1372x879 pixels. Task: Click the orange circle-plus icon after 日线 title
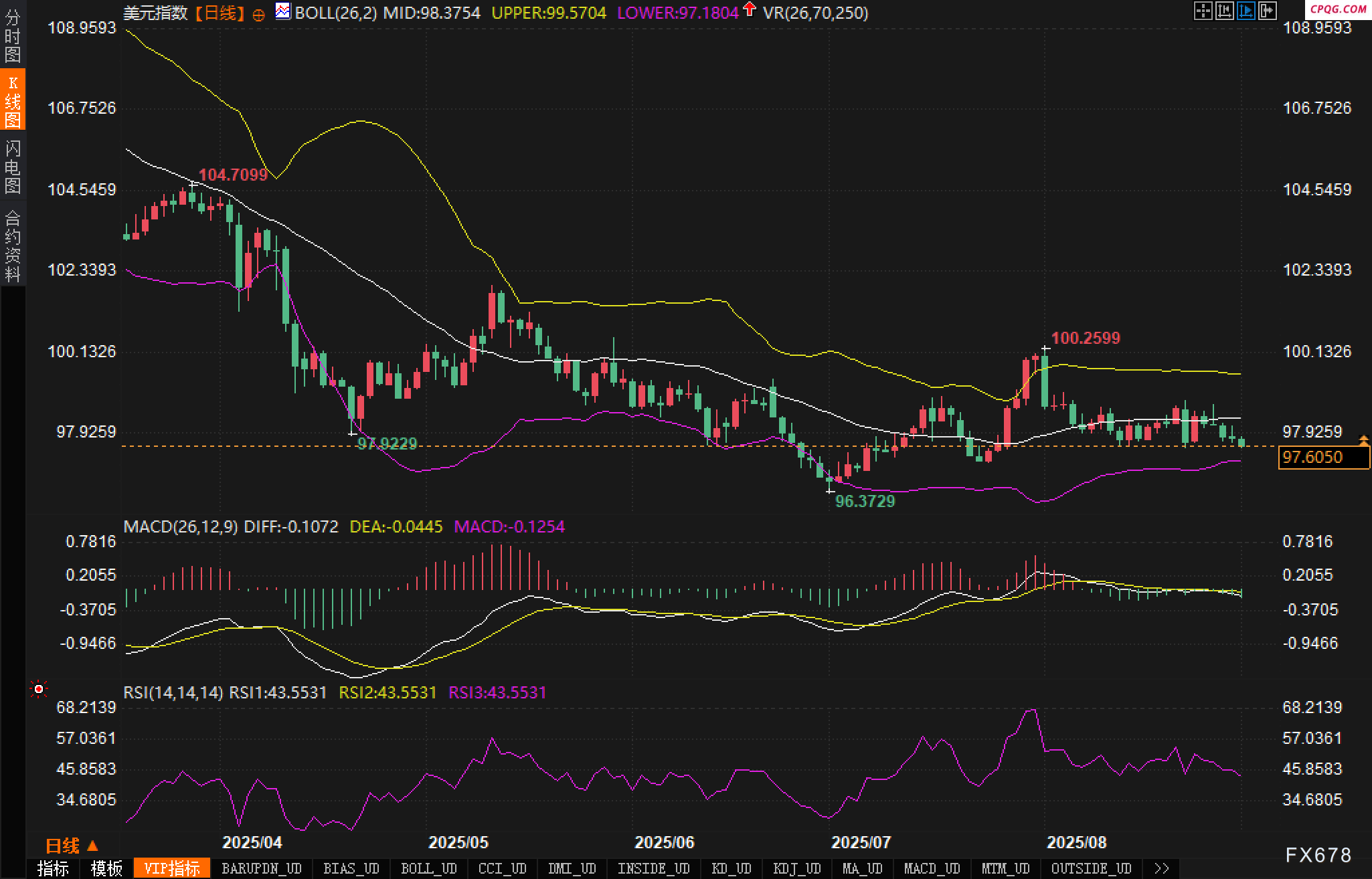click(258, 15)
